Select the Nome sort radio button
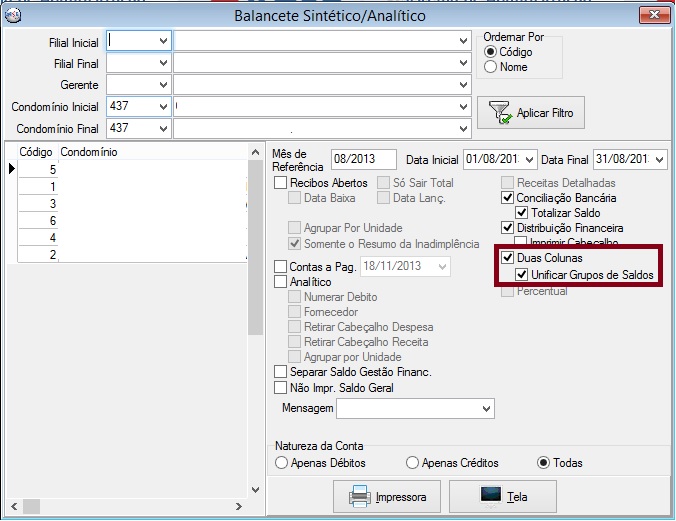The width and height of the screenshot is (676, 521). click(490, 67)
